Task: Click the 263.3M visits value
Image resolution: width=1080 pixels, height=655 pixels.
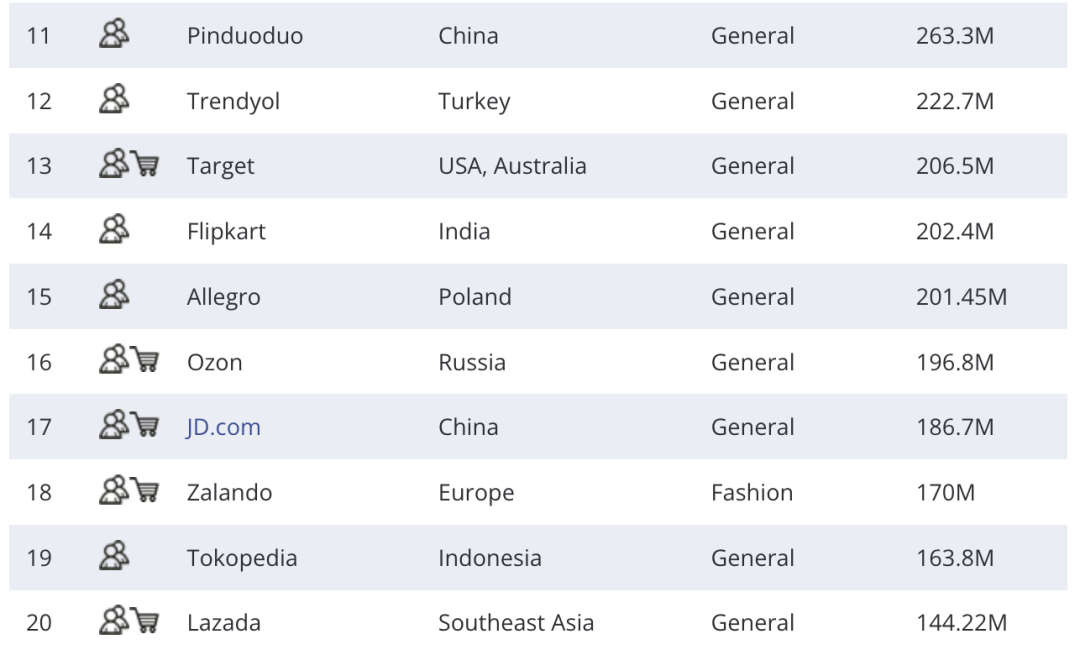Action: pos(955,36)
